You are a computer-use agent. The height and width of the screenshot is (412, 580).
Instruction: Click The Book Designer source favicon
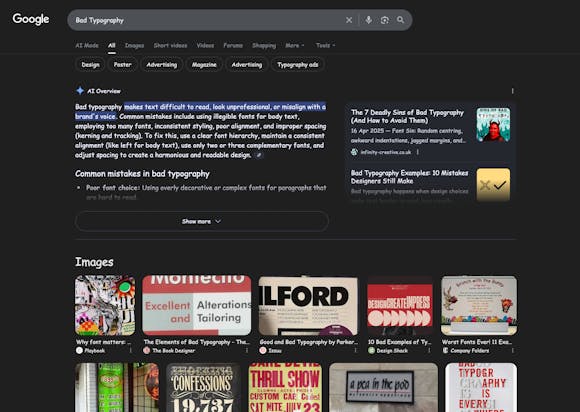[x=146, y=350]
